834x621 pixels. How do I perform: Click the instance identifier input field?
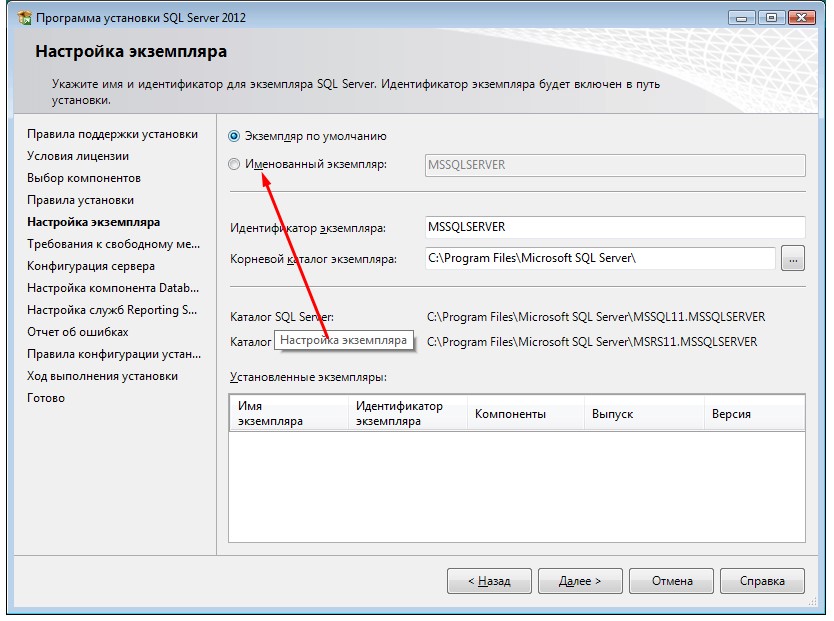[x=615, y=227]
